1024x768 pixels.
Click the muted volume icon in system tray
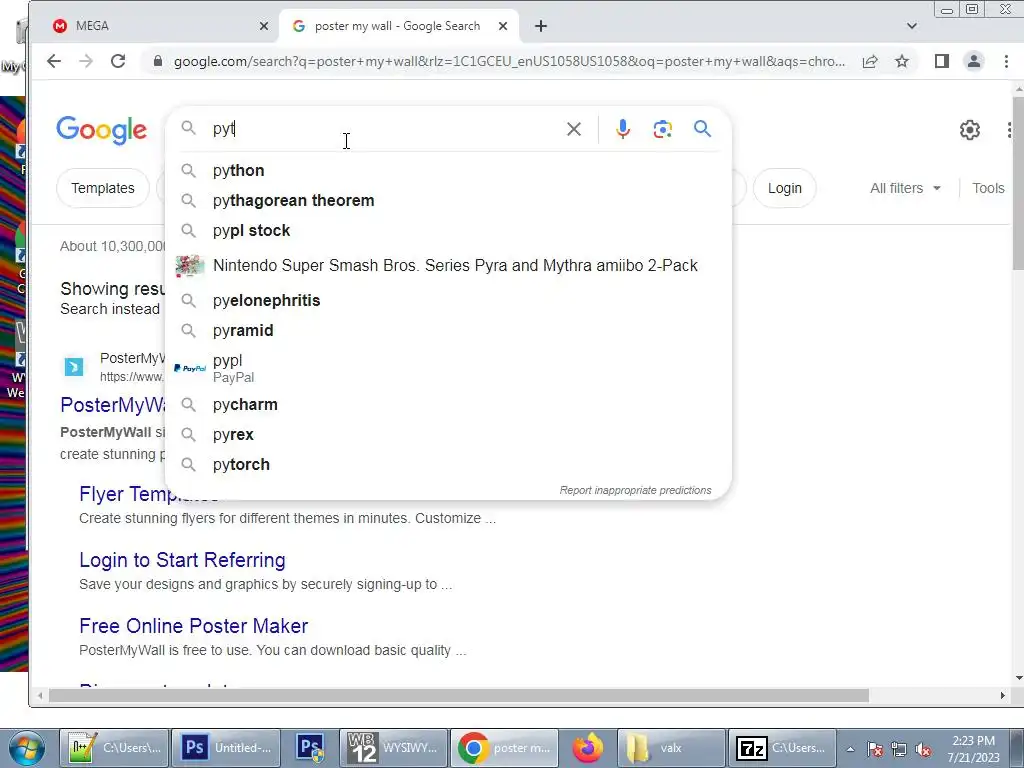pyautogui.click(x=923, y=749)
